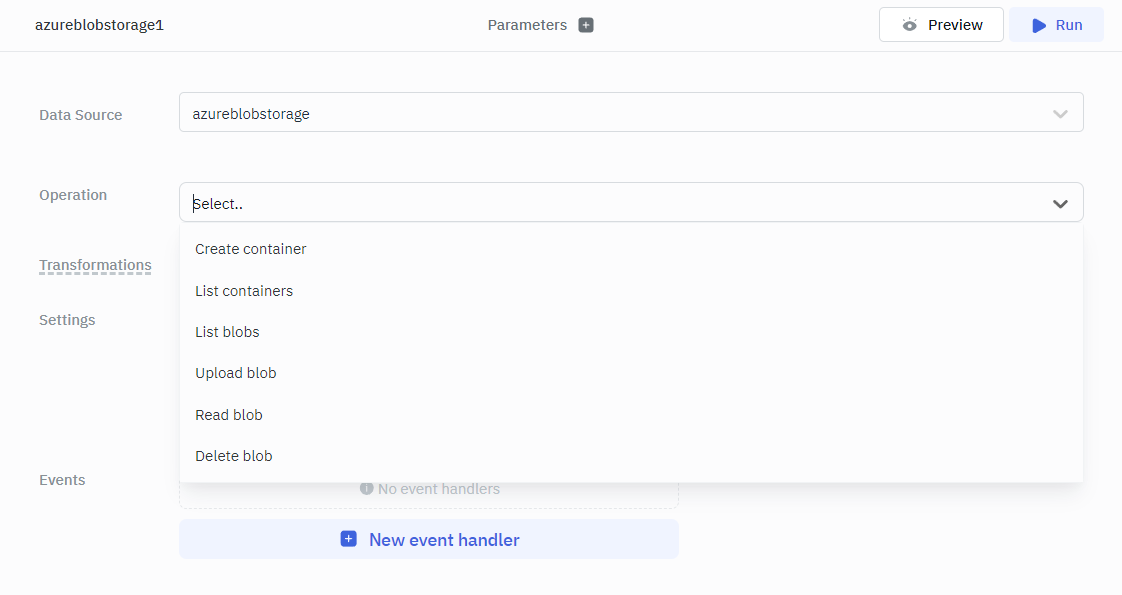
Task: Choose the Read blob option
Action: coord(229,415)
